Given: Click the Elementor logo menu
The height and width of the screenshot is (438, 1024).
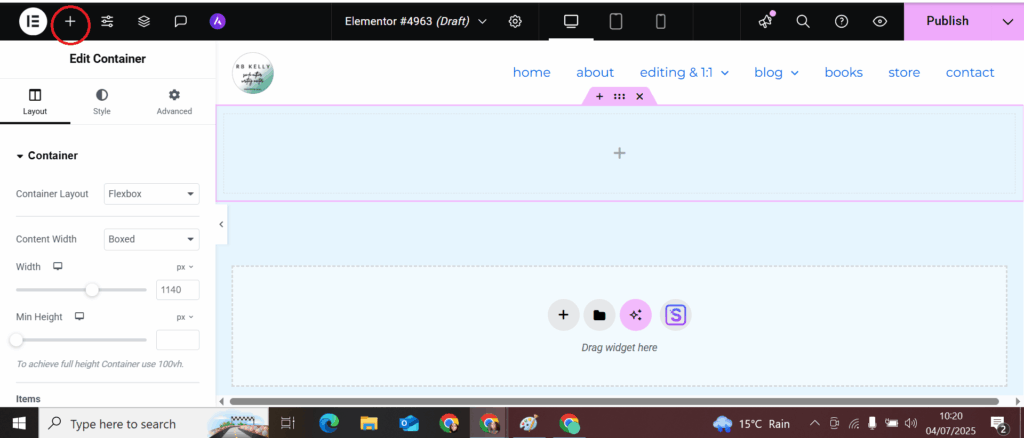Looking at the screenshot, I should click(x=33, y=22).
